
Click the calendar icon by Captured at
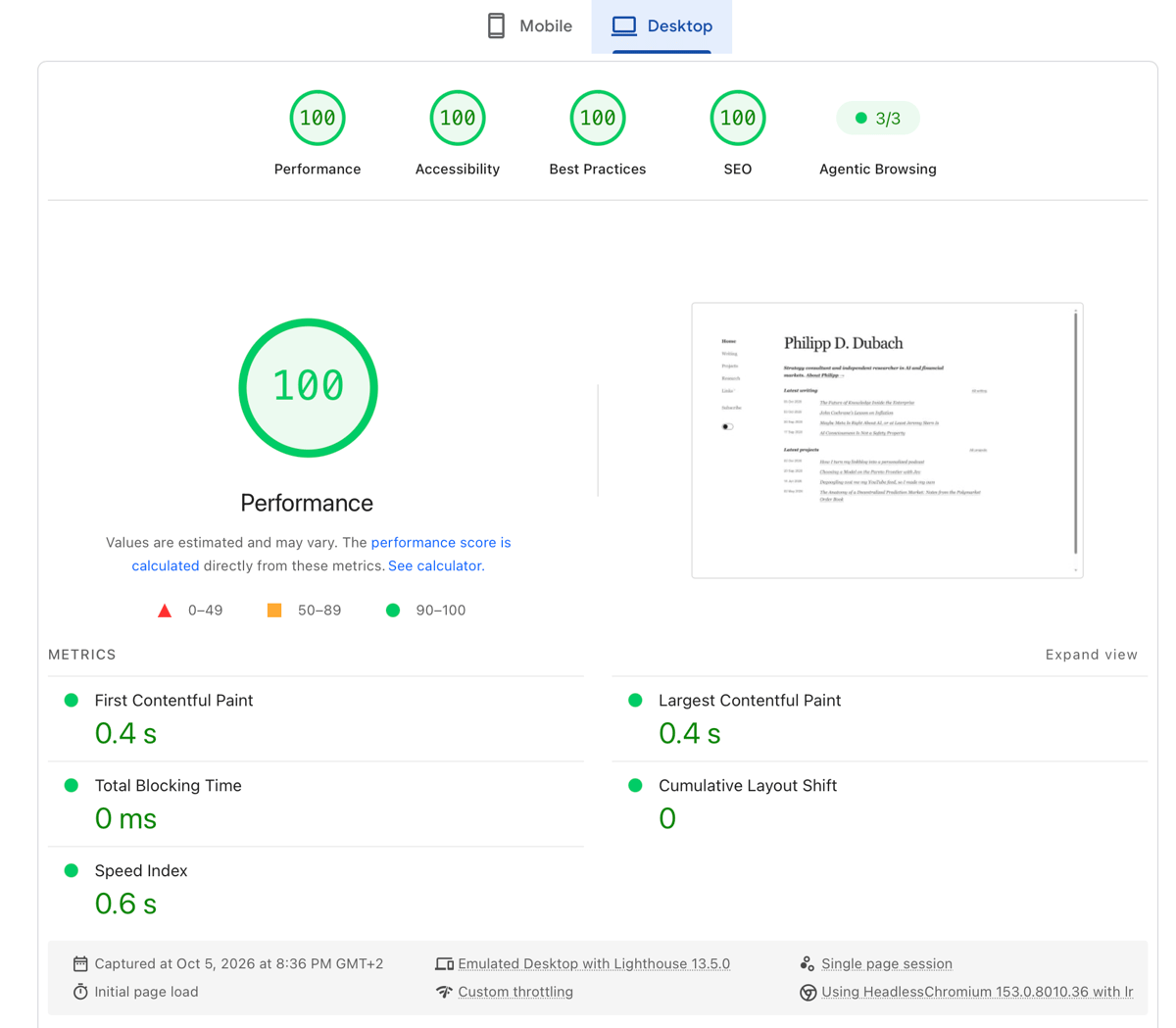80,964
